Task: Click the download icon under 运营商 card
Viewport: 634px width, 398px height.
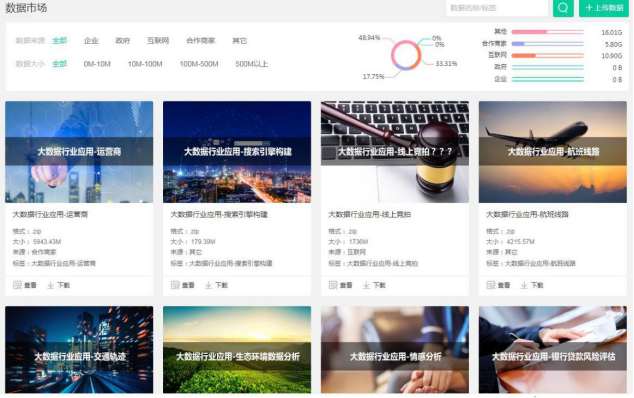Action: pyautogui.click(x=51, y=285)
